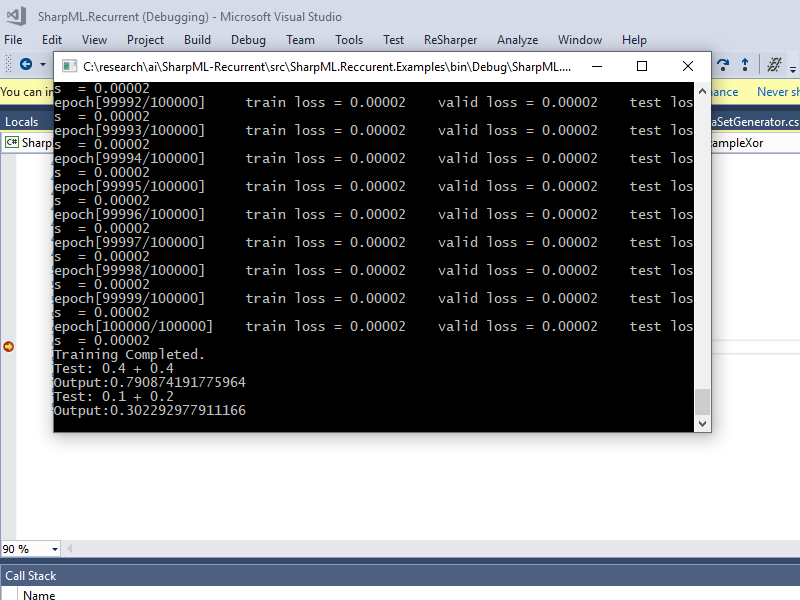Click the Visual Studio logo icon
Viewport: 800px width, 600px height.
pyautogui.click(x=16, y=16)
